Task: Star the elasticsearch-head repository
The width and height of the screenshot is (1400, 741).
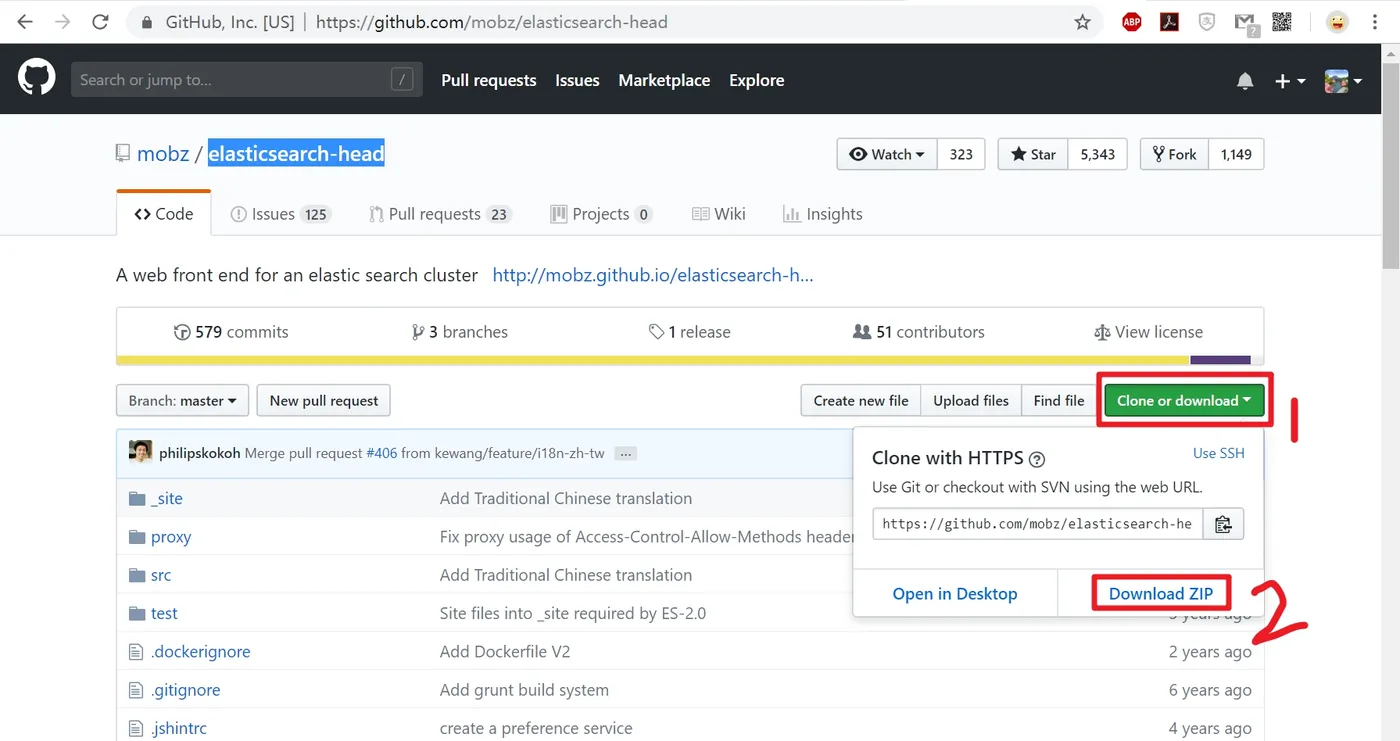Action: tap(1033, 154)
